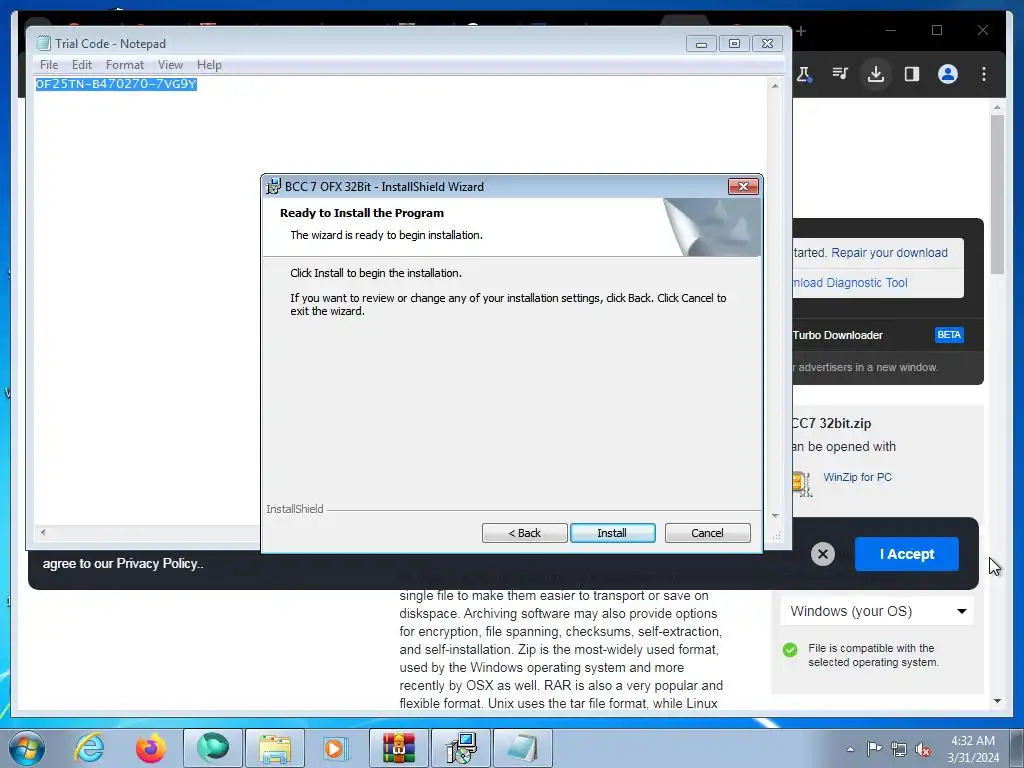This screenshot has height=768, width=1024.
Task: Click the BETA badge beside Turbo Downloader
Action: pos(949,335)
